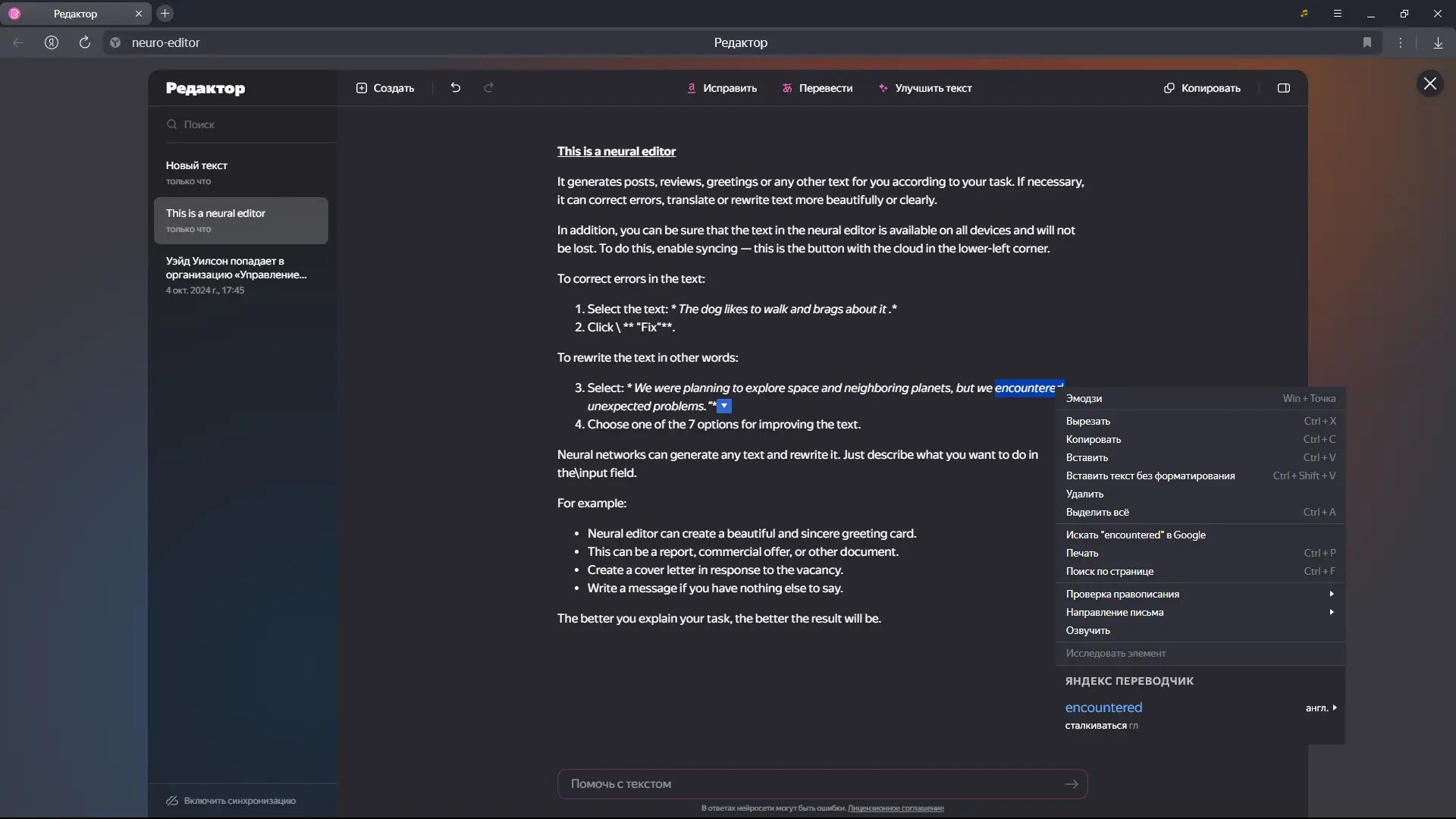
Task: Click the browser reload icon
Action: point(85,42)
